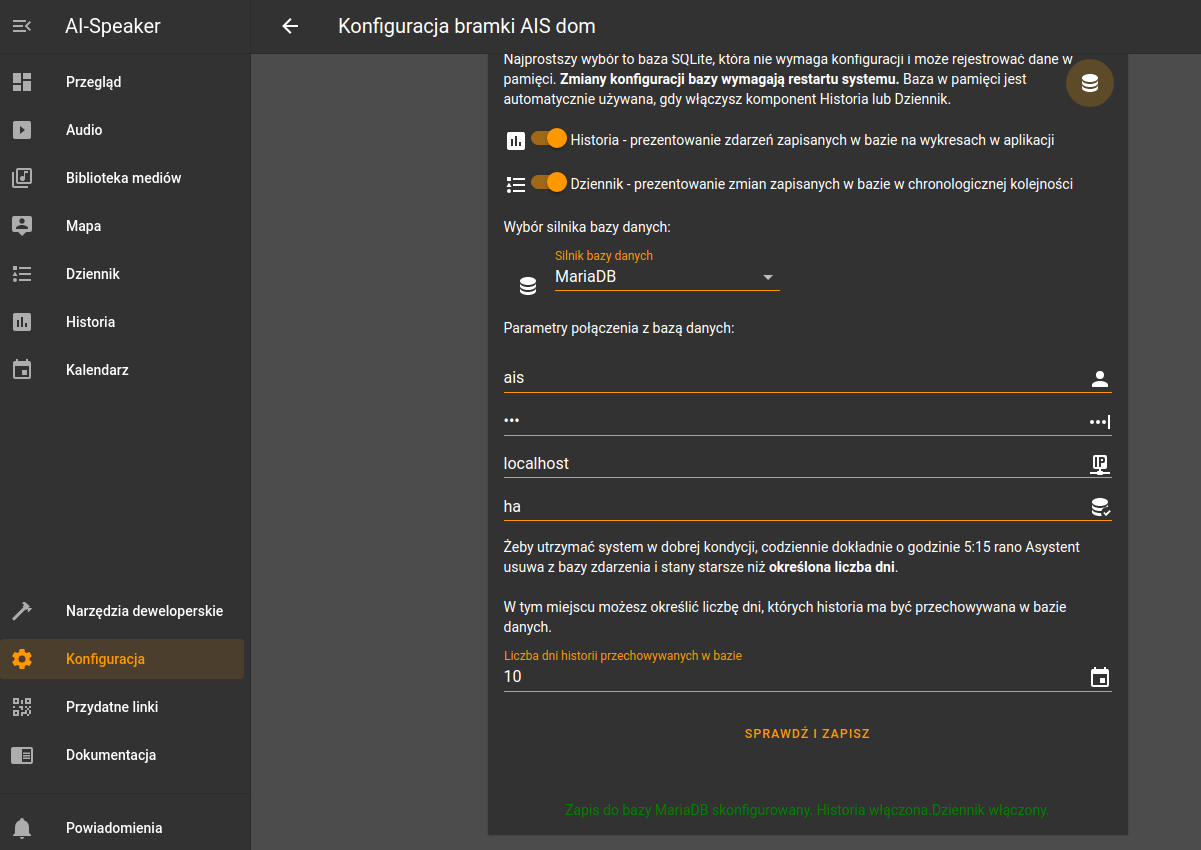Go to Narzędzia deweloperskie menu item
The height and width of the screenshot is (850, 1201).
coord(144,611)
